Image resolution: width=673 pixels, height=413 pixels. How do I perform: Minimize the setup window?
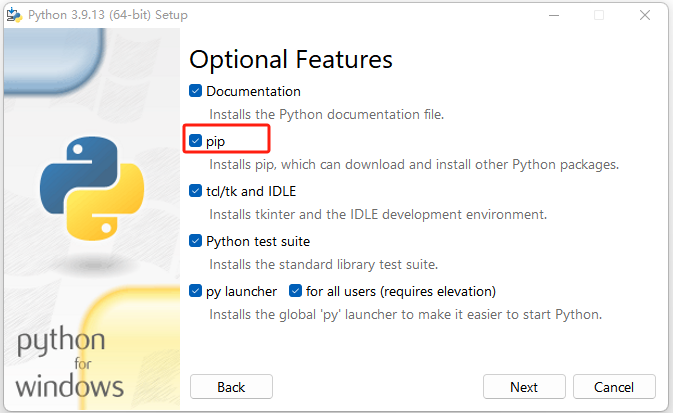pos(552,15)
